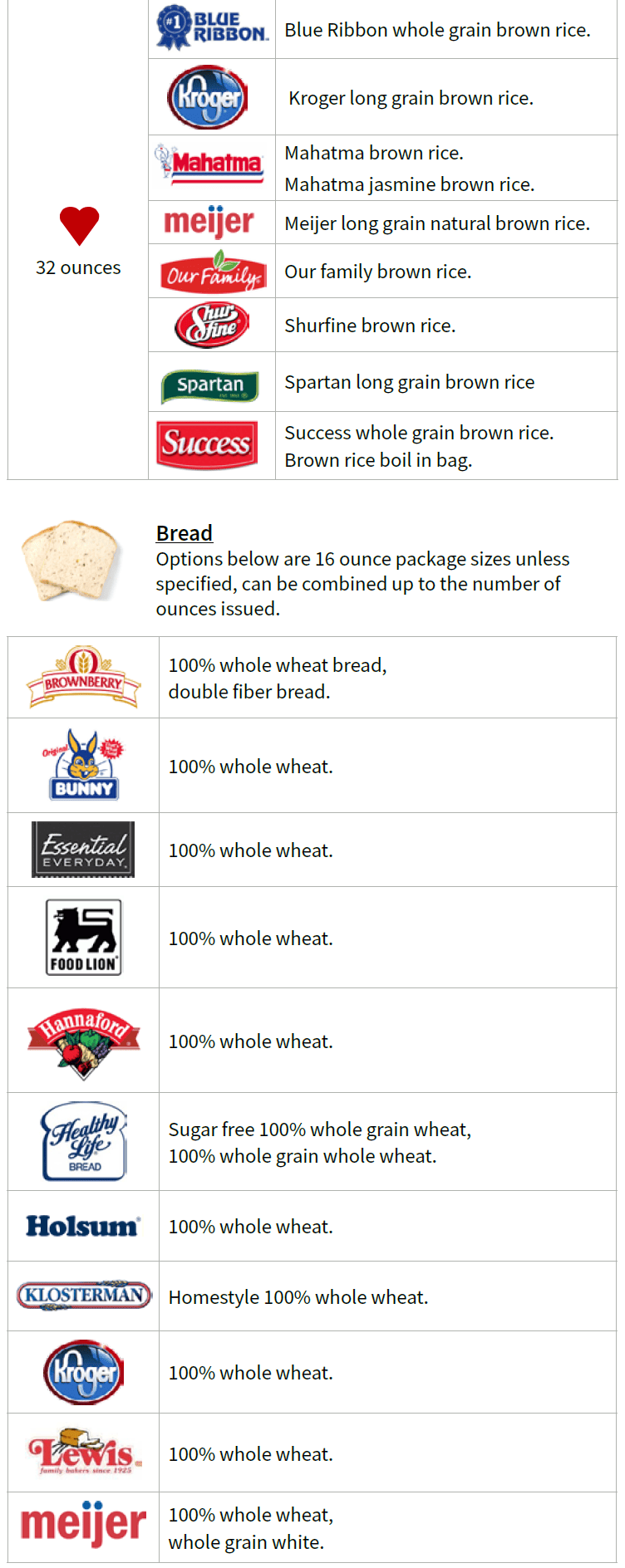Click the red heart above 32 ounces

coord(79,225)
